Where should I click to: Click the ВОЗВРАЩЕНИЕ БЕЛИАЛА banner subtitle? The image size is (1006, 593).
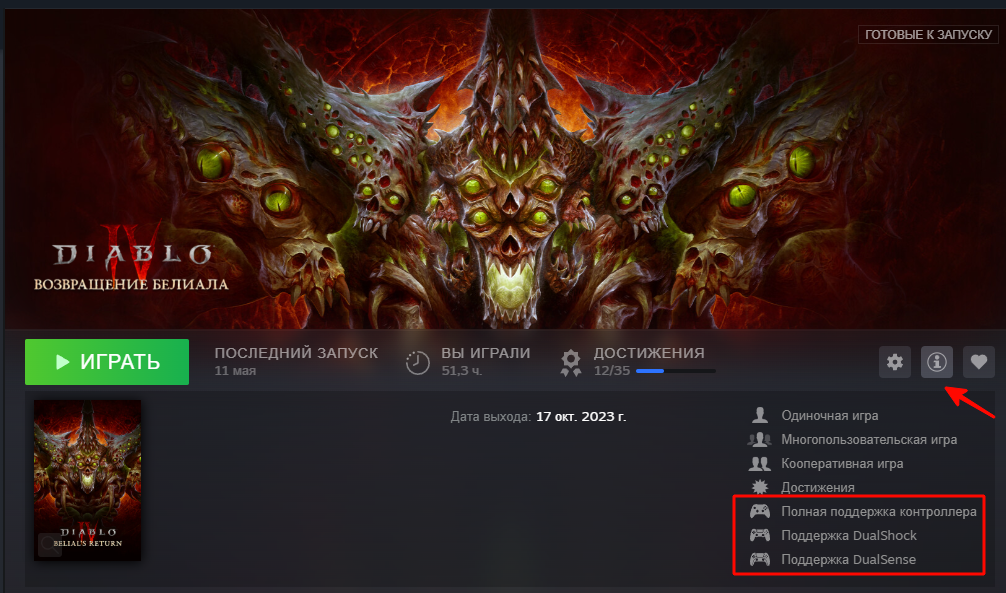[131, 284]
